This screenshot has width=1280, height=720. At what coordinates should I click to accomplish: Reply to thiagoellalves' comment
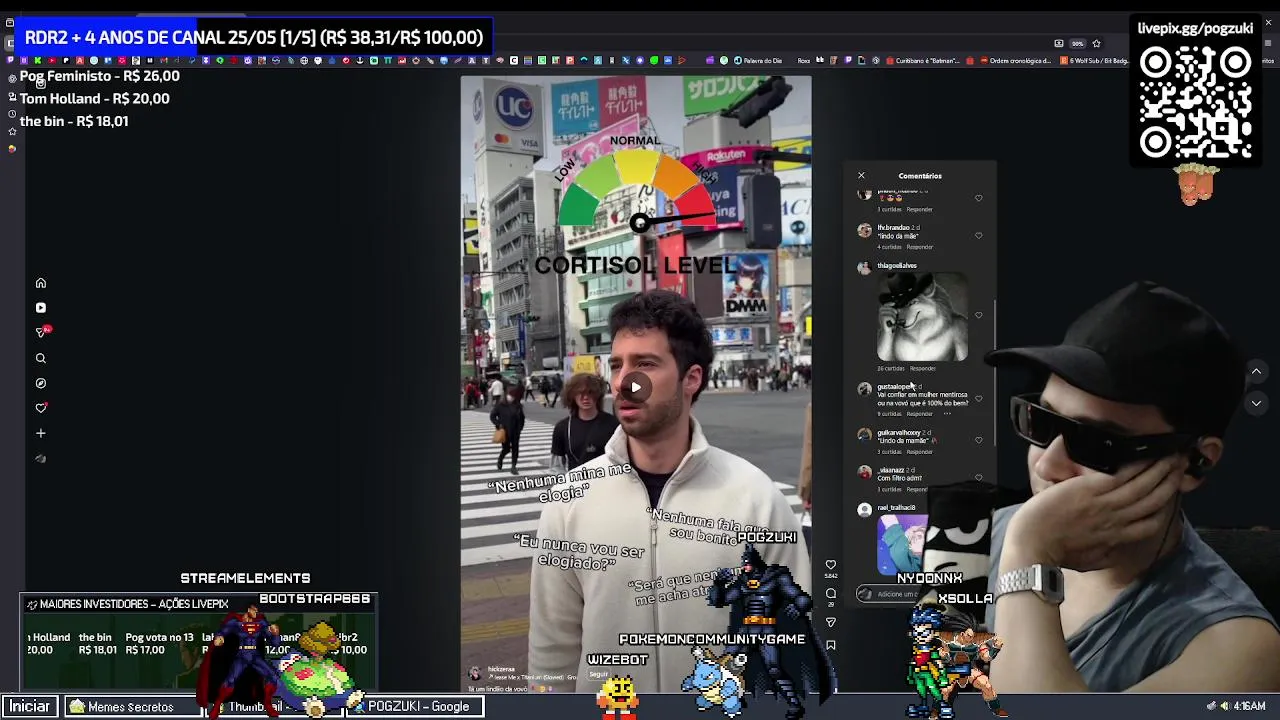pos(923,369)
